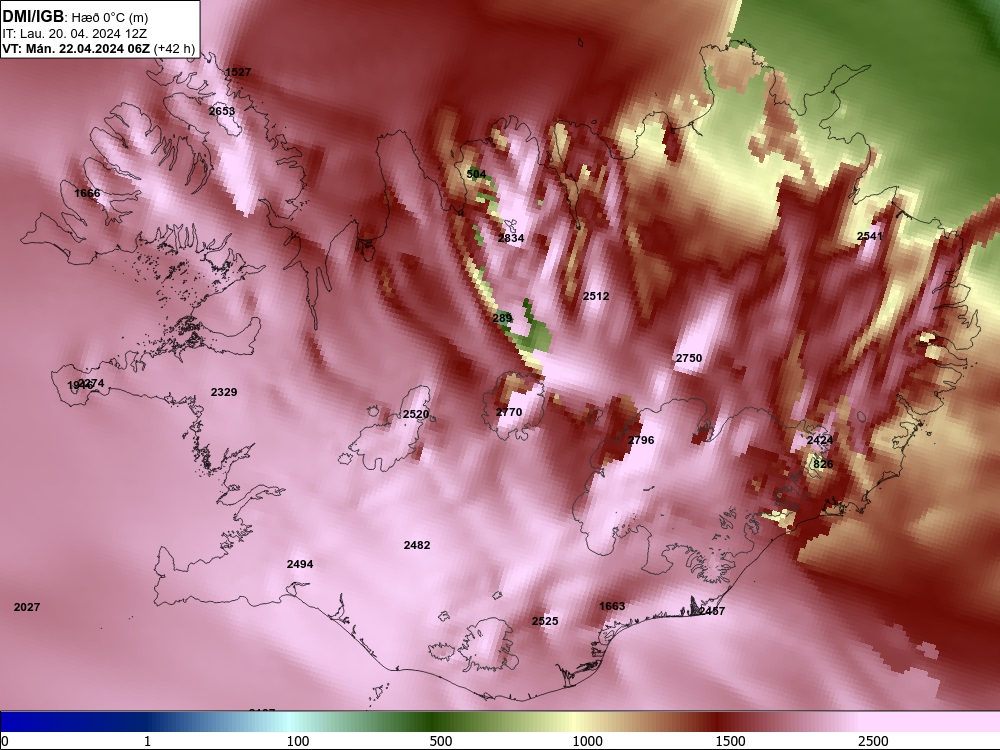The height and width of the screenshot is (750, 1000).
Task: Click the 2512 value label on the map
Action: tap(596, 296)
